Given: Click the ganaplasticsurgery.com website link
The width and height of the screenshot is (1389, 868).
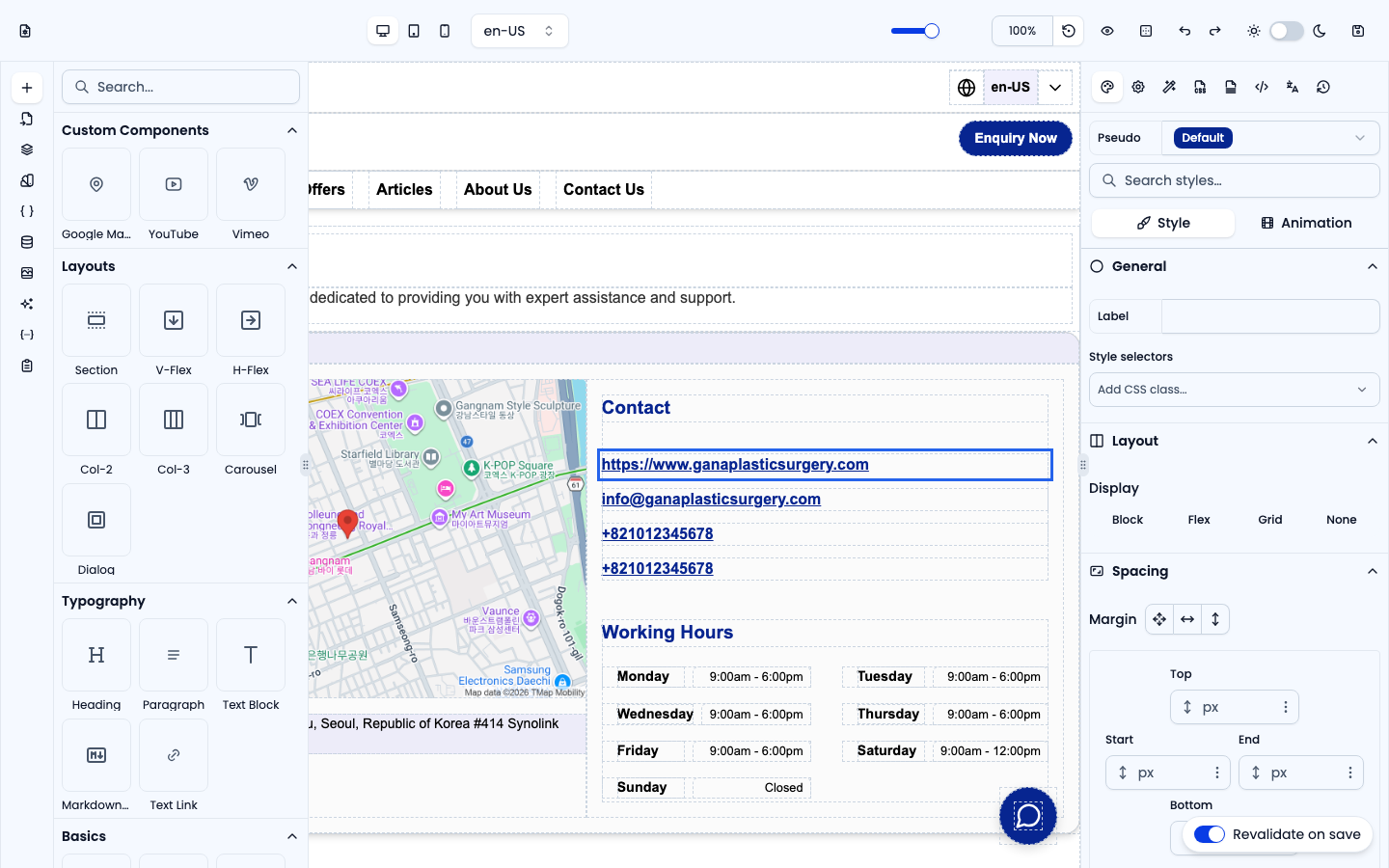Looking at the screenshot, I should (735, 465).
